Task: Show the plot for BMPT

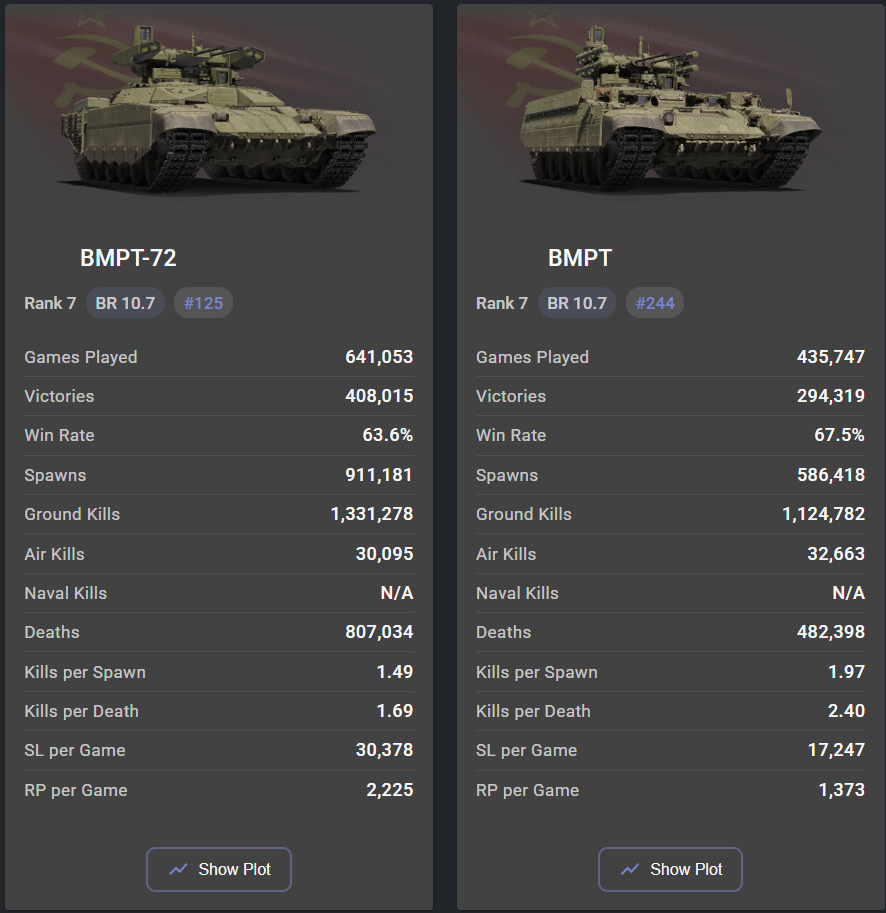Action: point(671,870)
